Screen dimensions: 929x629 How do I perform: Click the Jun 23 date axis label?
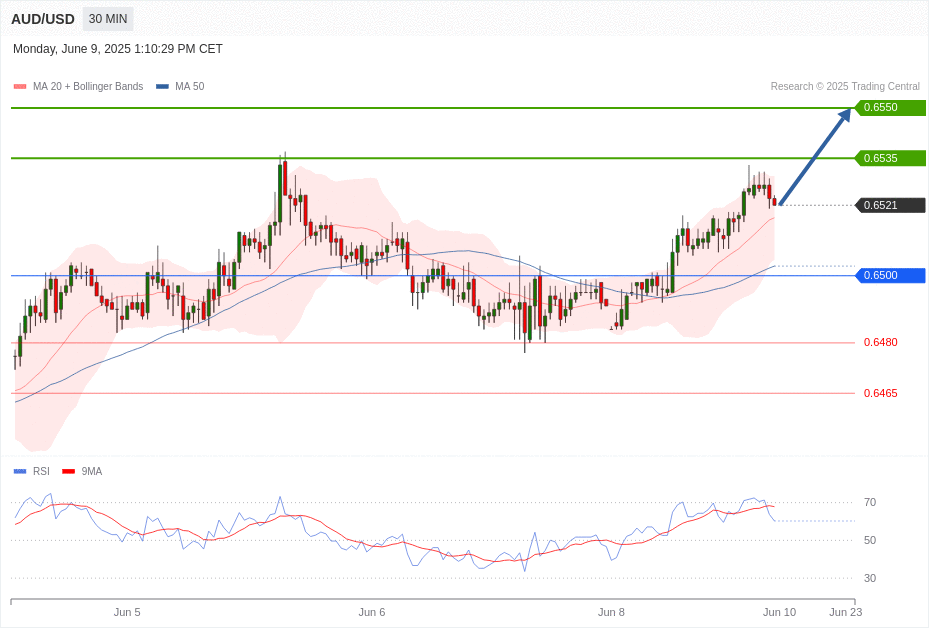(845, 612)
